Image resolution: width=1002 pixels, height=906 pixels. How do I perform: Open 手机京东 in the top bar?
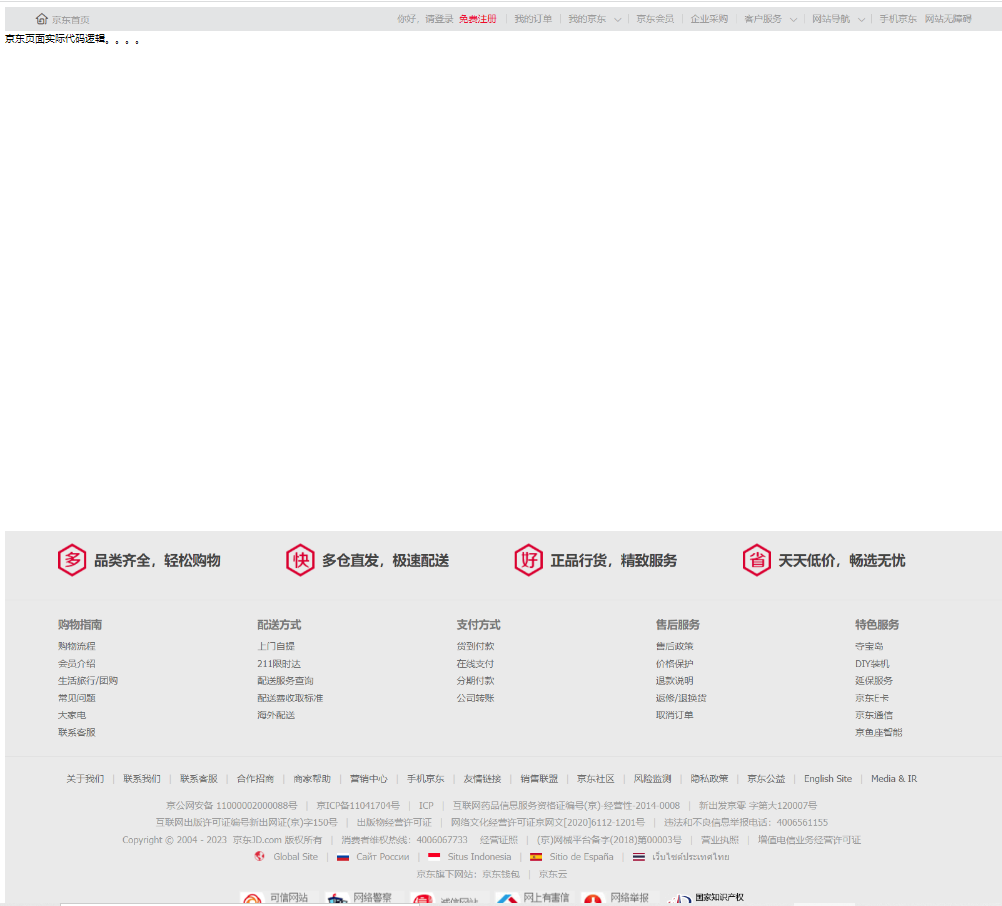[x=898, y=19]
